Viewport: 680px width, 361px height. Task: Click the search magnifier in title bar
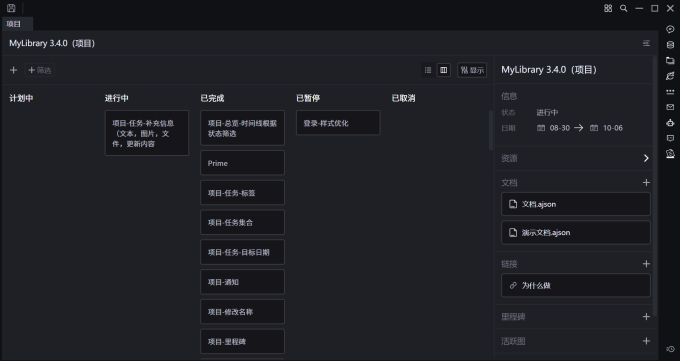point(624,8)
